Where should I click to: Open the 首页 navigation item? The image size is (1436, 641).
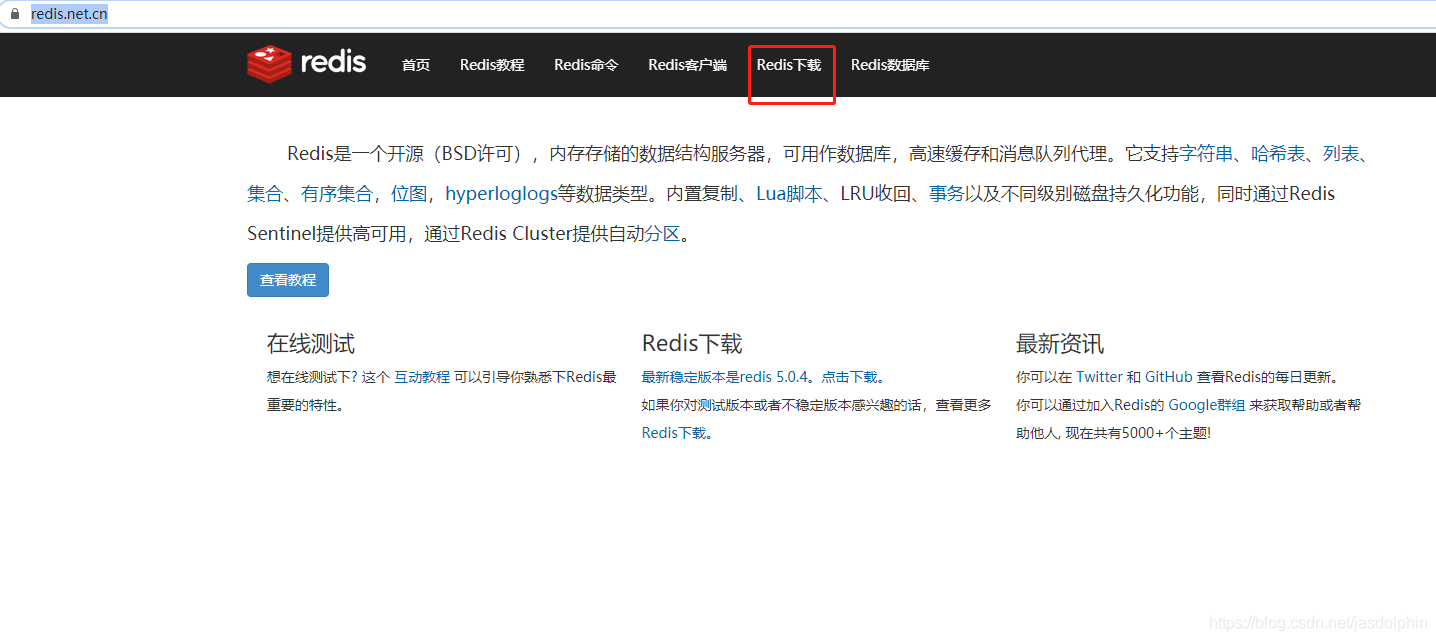click(416, 65)
